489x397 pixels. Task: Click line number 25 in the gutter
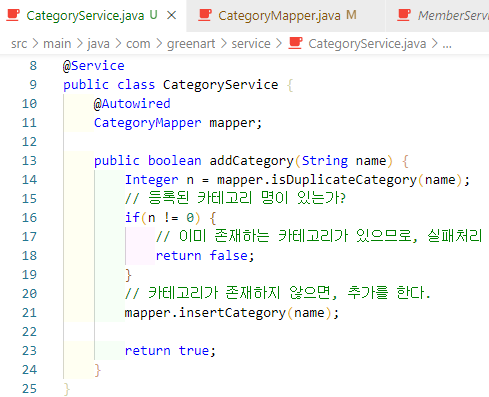coord(29,389)
